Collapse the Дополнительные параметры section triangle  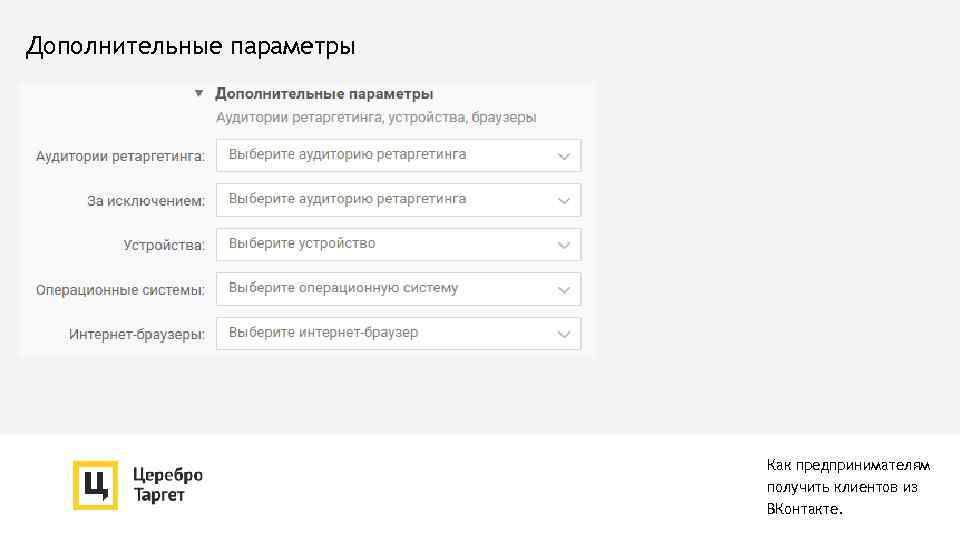click(x=199, y=93)
